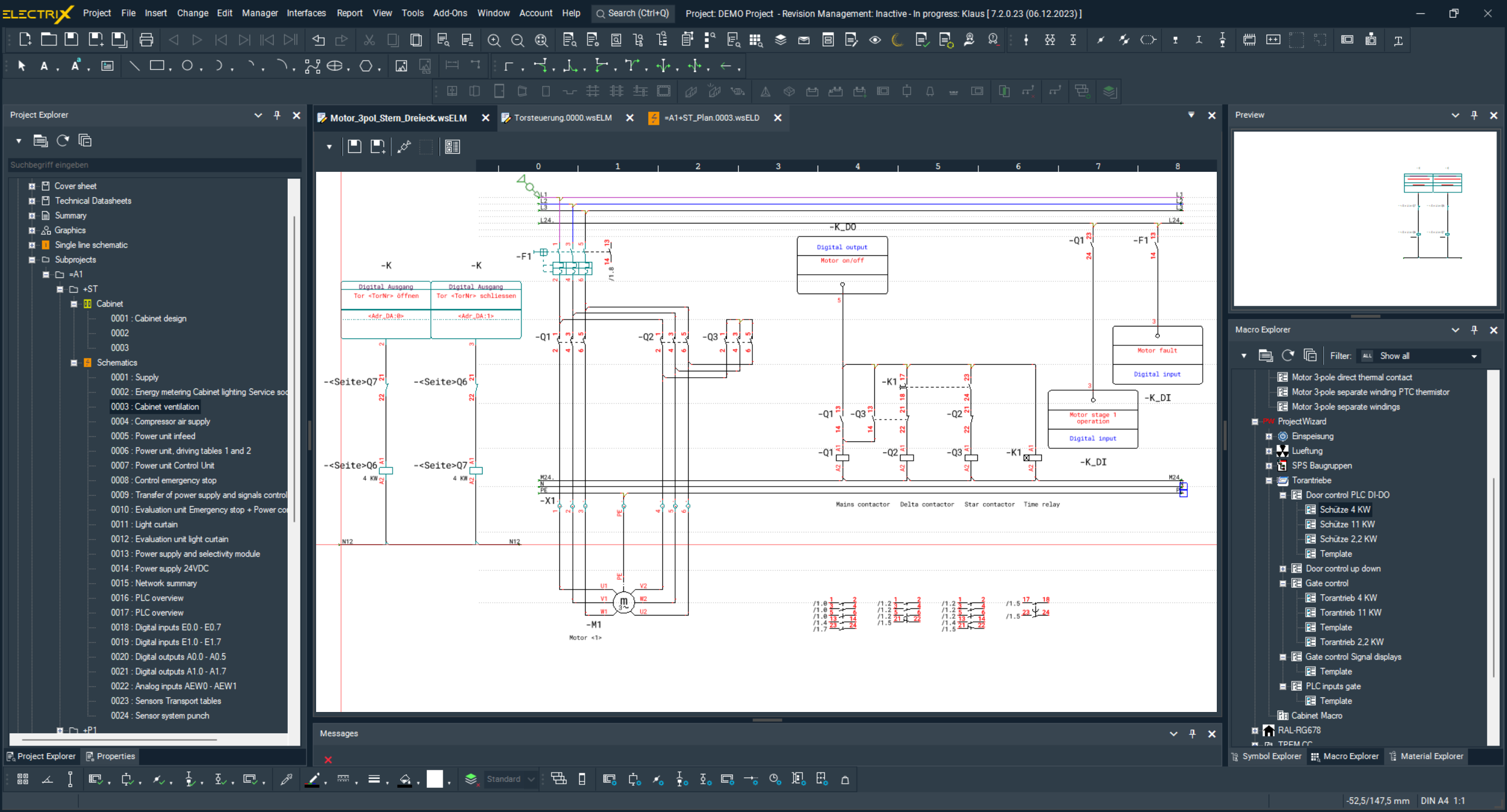
Task: Click the insert image icon
Action: pos(401,66)
